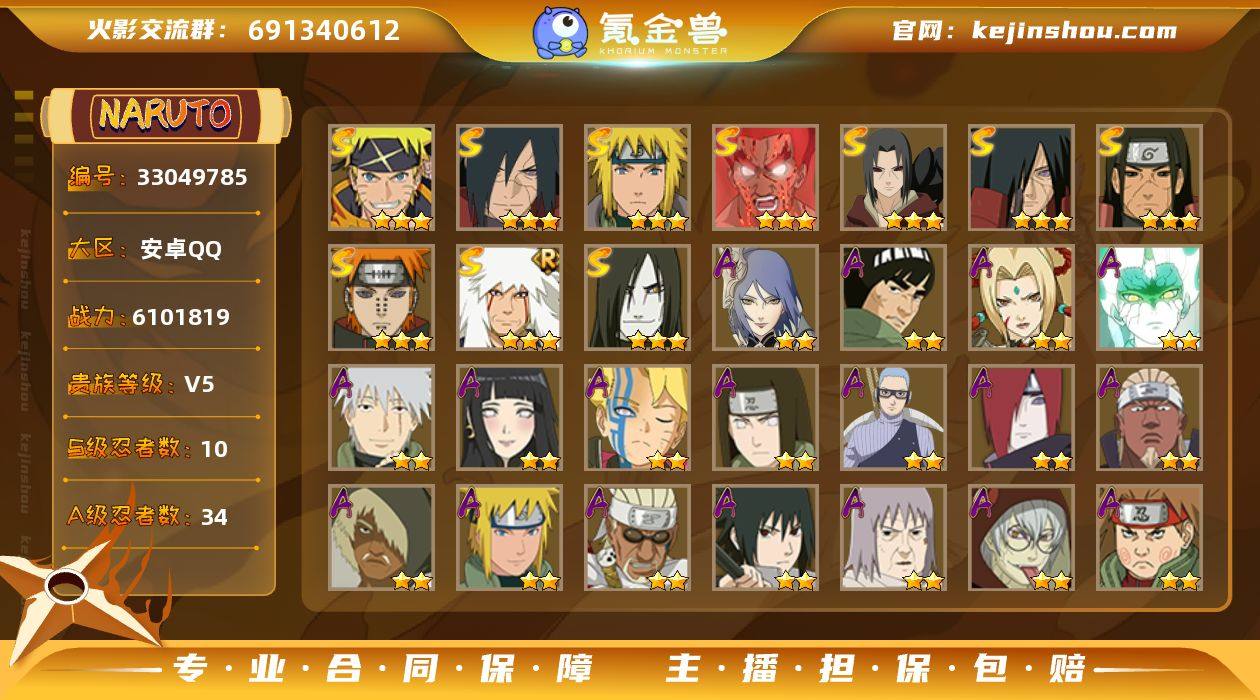The image size is (1260, 700).
Task: Pick the Boruto portrait with blue face markings
Action: 638,418
